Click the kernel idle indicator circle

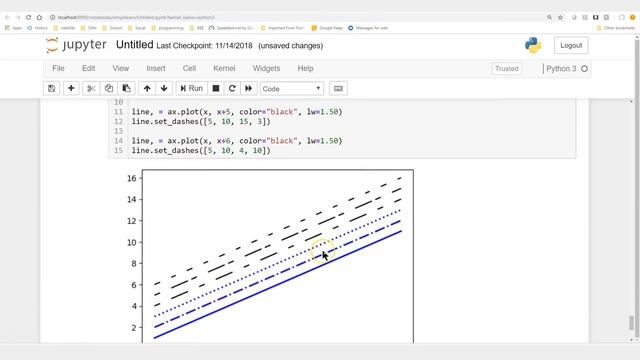pyautogui.click(x=584, y=69)
